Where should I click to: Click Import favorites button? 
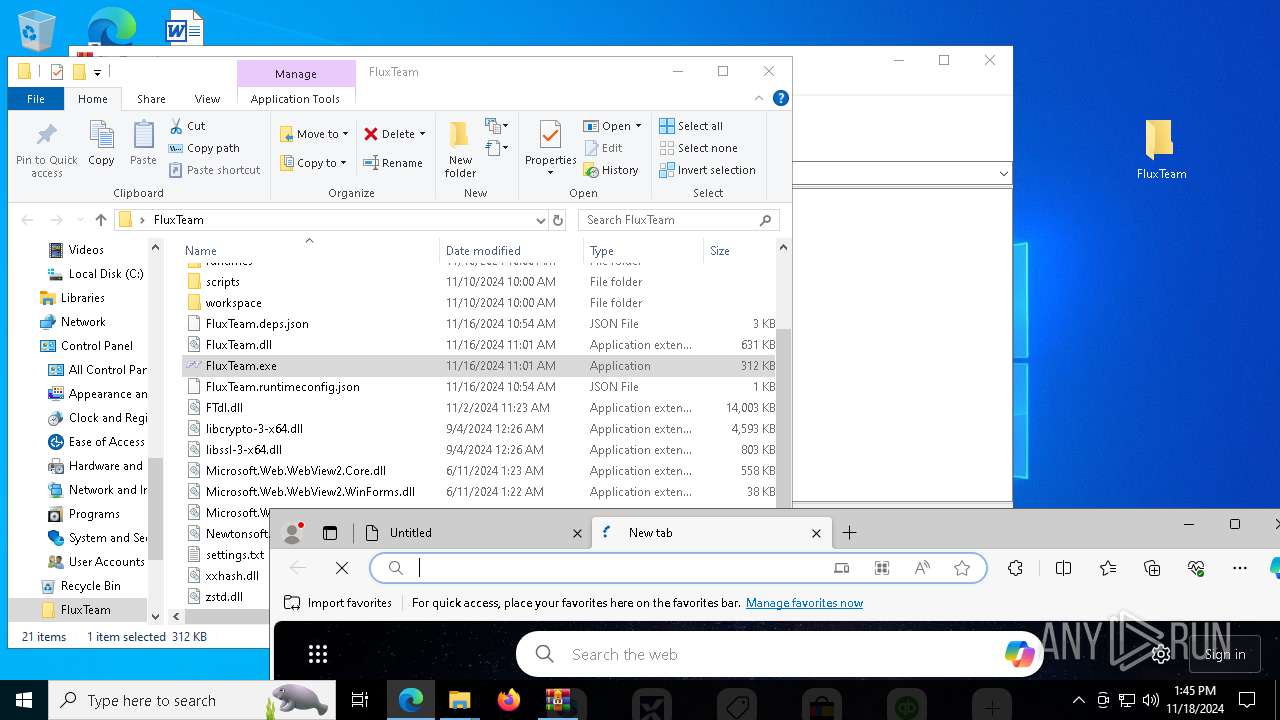tap(338, 603)
